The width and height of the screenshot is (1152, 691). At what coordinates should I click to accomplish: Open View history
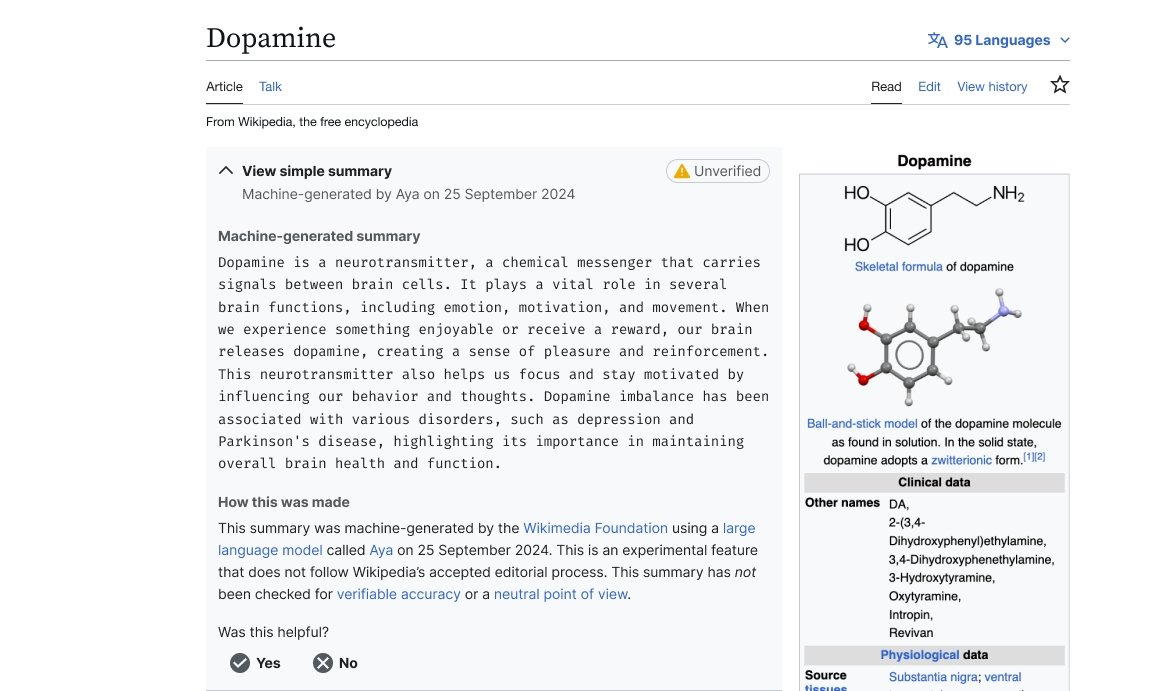(991, 87)
